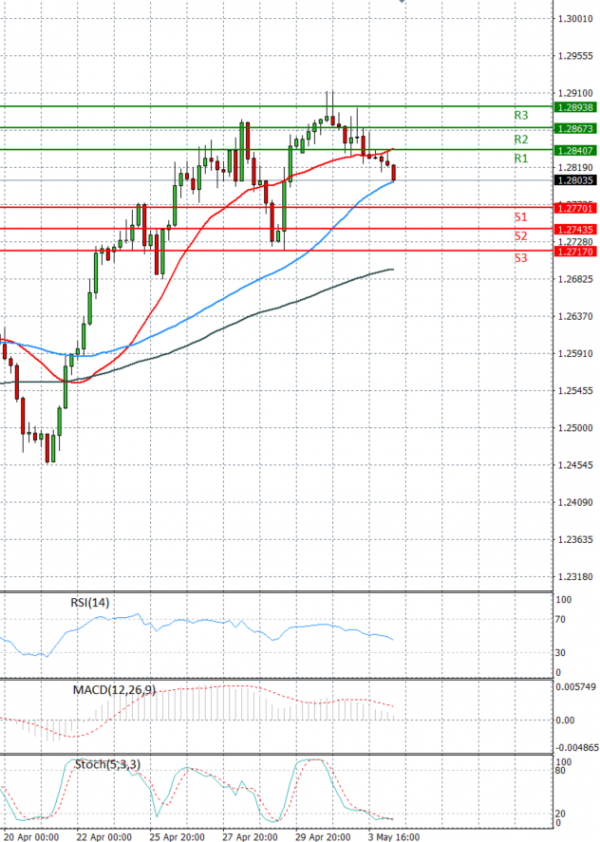Select the green R3 level text

click(x=521, y=115)
